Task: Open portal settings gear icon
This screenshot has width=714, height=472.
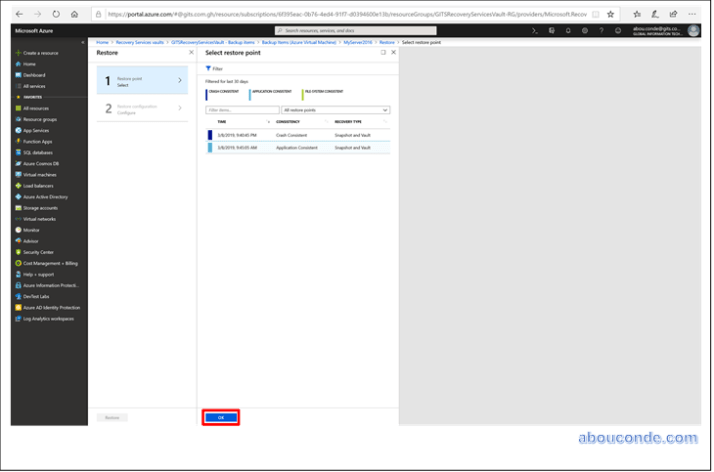Action: tap(584, 31)
